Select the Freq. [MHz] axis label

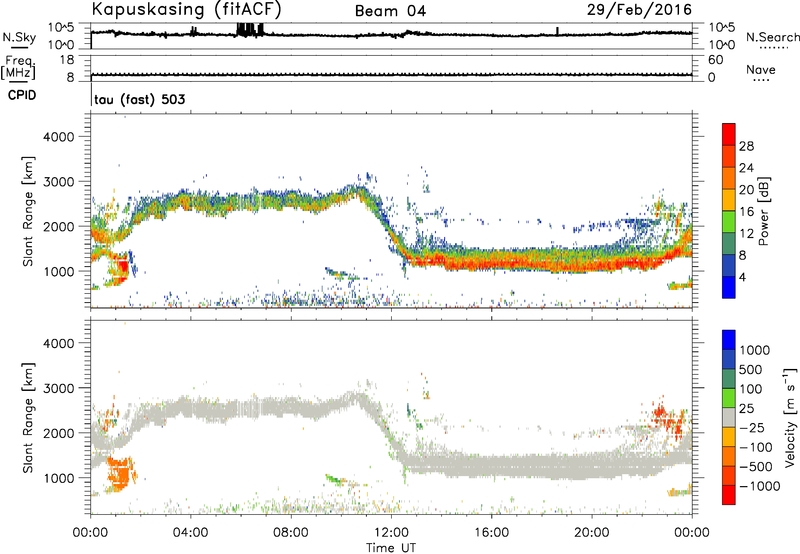pyautogui.click(x=18, y=67)
